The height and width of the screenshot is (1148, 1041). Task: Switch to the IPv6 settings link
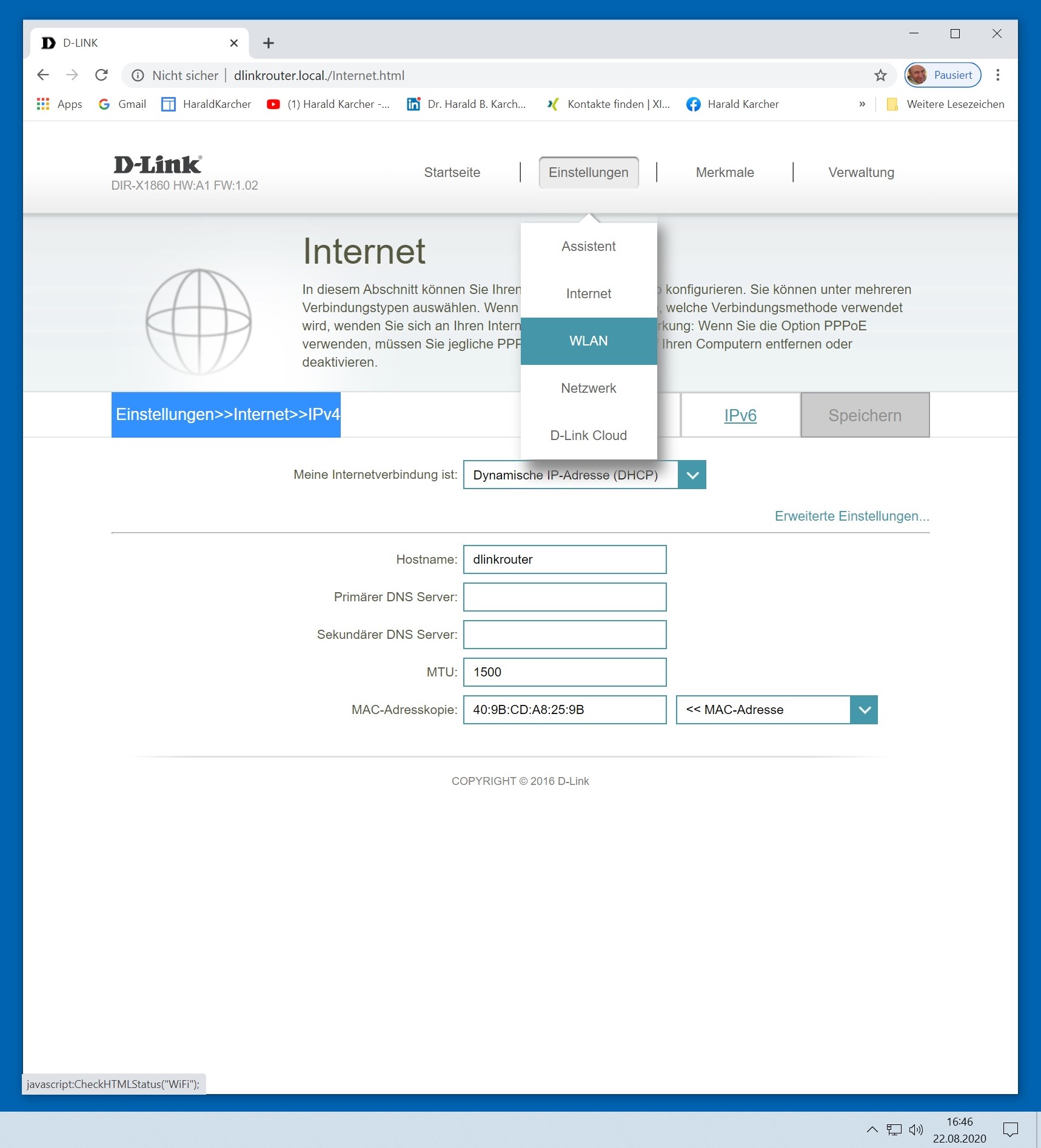[740, 416]
